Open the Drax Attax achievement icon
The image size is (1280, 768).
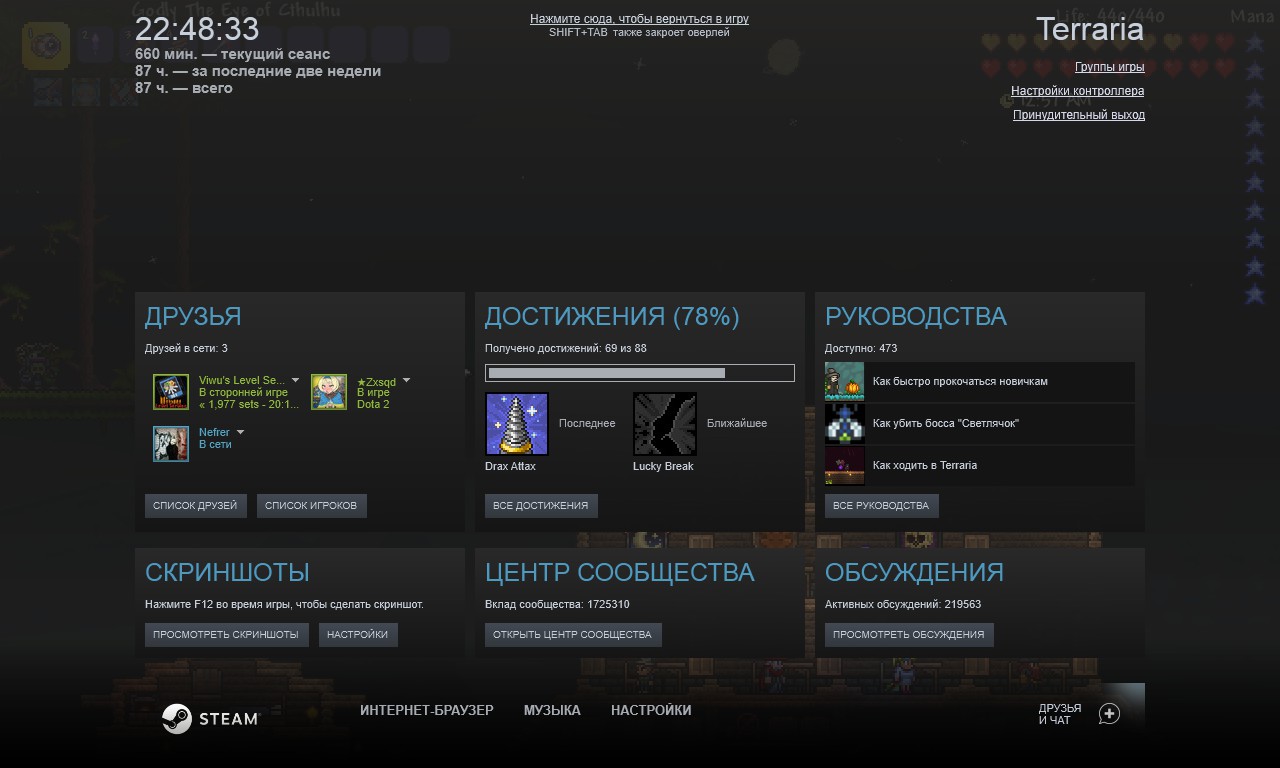pos(517,424)
